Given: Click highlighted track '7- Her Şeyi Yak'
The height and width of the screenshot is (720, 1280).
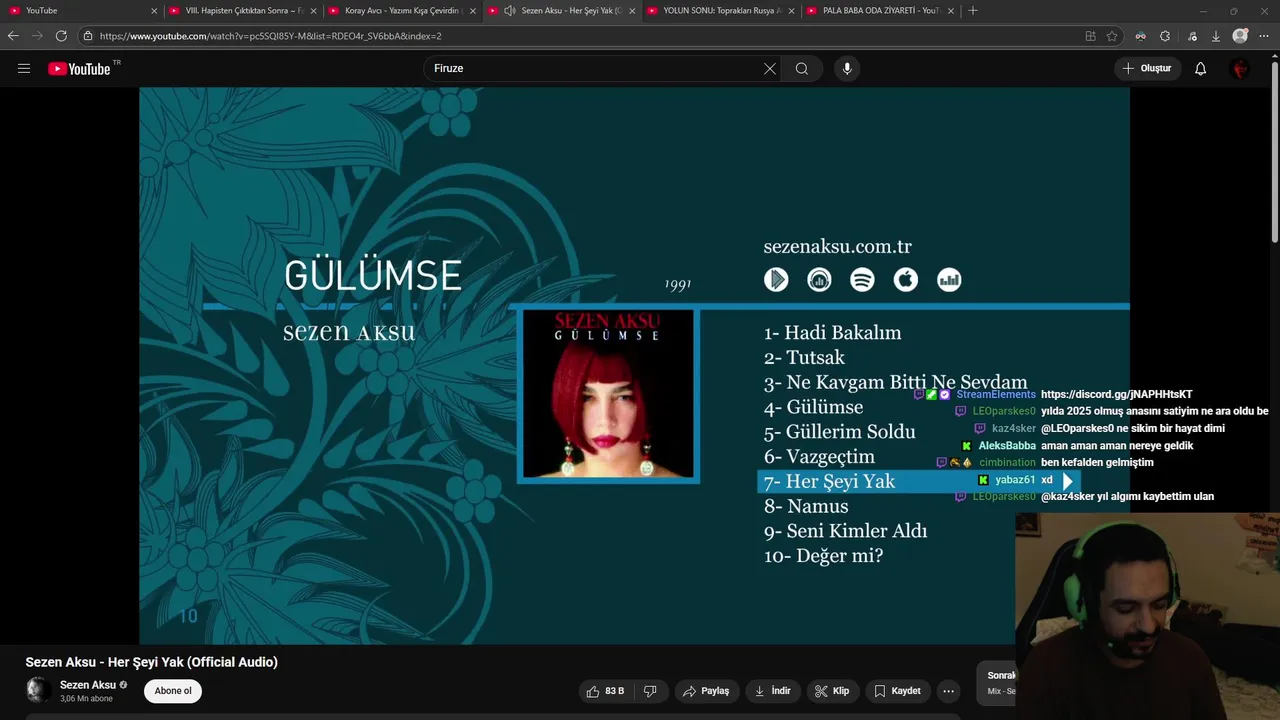Looking at the screenshot, I should 829,482.
